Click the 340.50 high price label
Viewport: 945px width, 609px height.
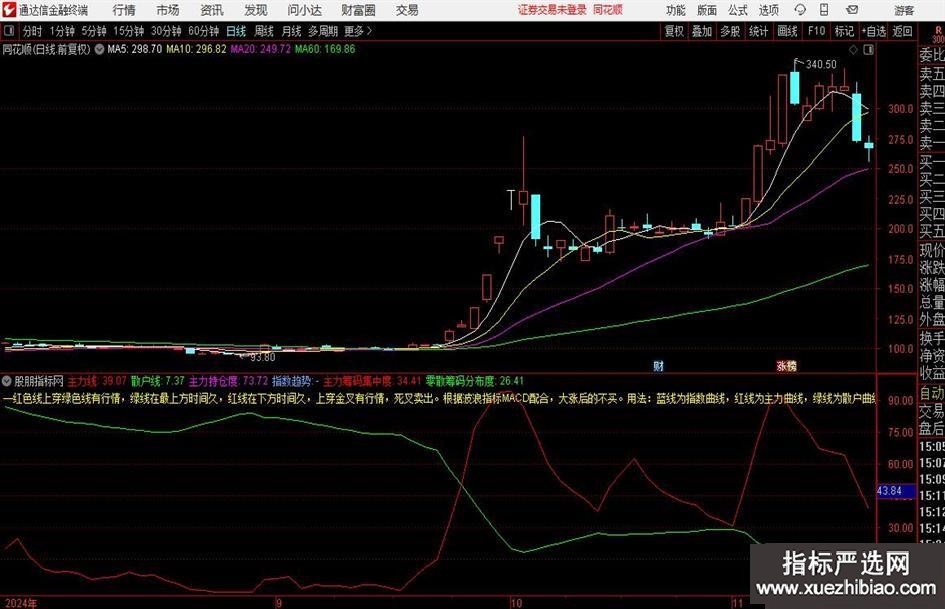coord(821,64)
